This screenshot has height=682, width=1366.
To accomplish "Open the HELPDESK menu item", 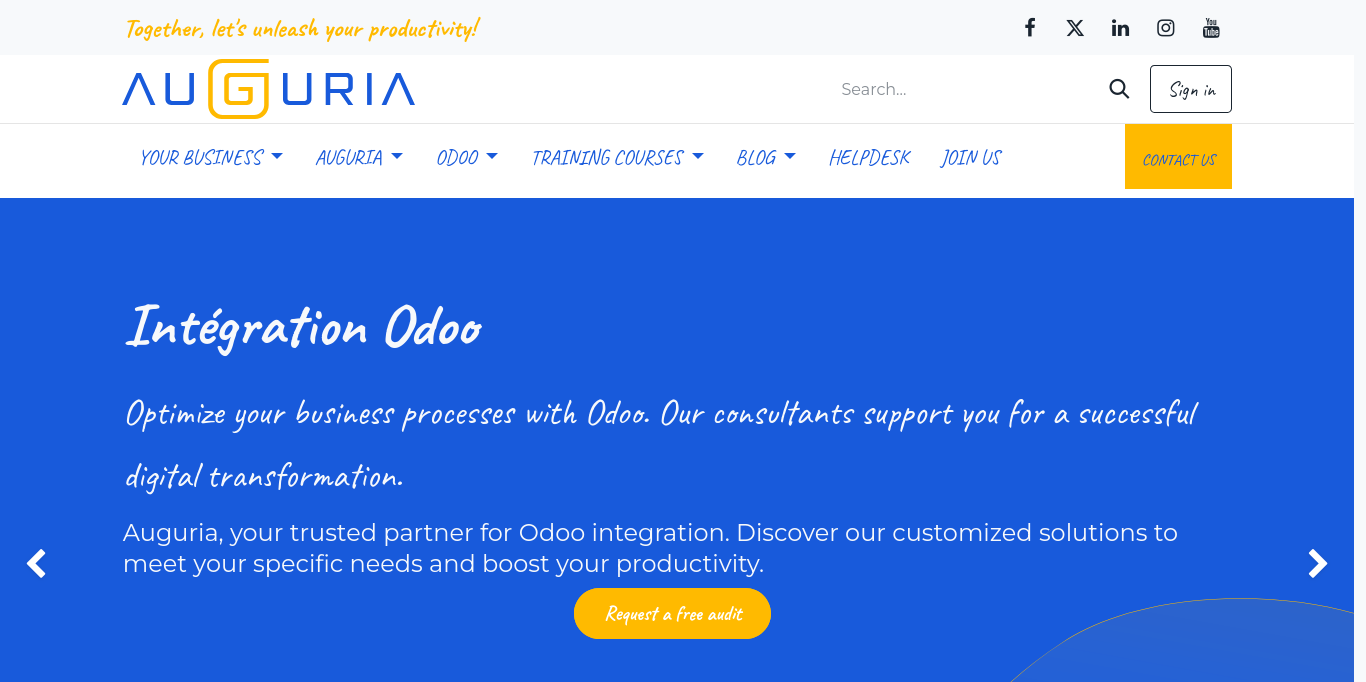I will (869, 157).
